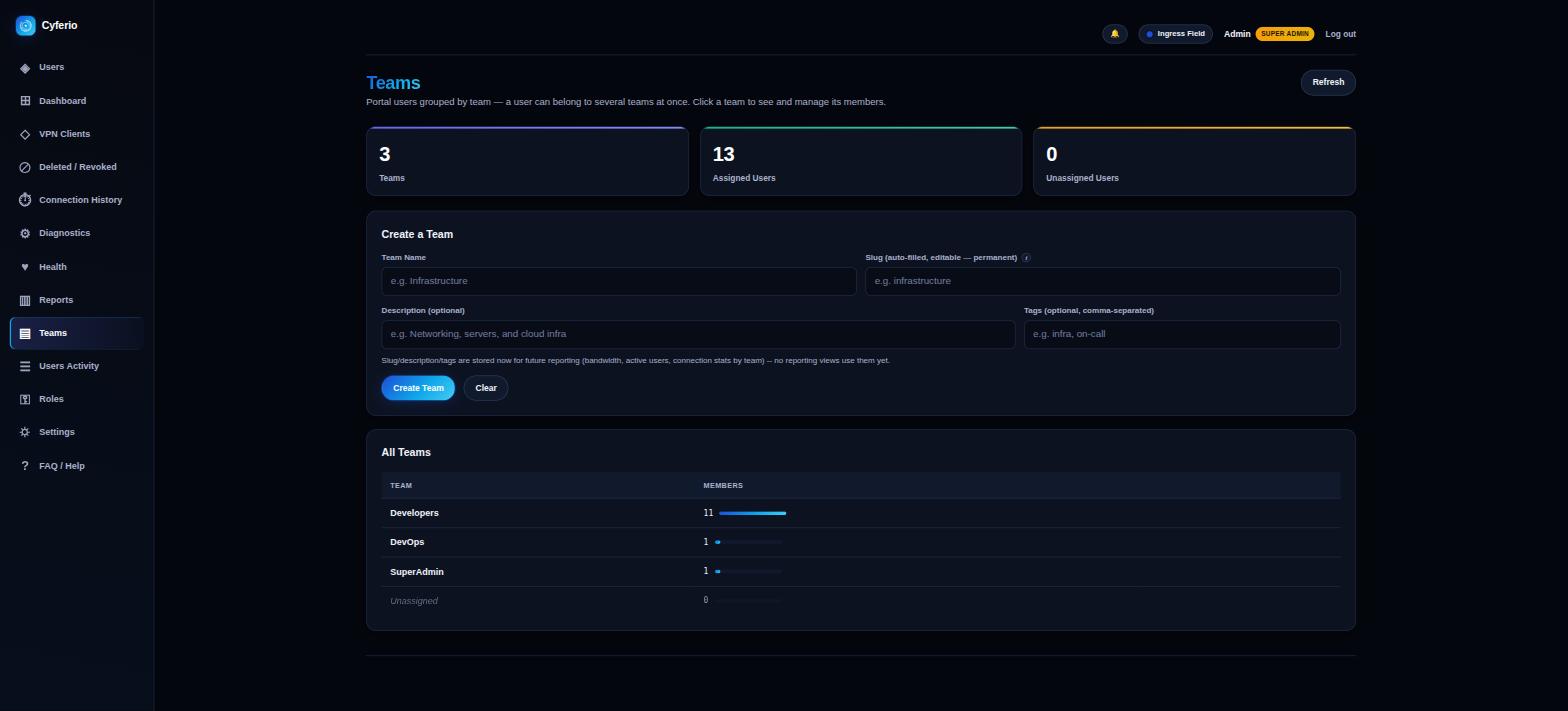
Task: Go to Dashboard in sidebar
Action: [77, 101]
